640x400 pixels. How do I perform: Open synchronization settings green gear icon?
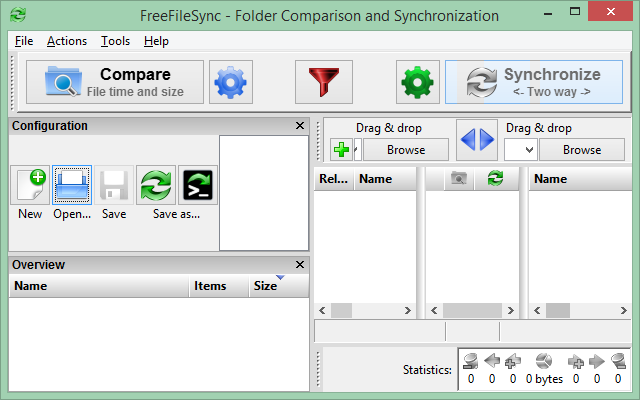(x=417, y=82)
